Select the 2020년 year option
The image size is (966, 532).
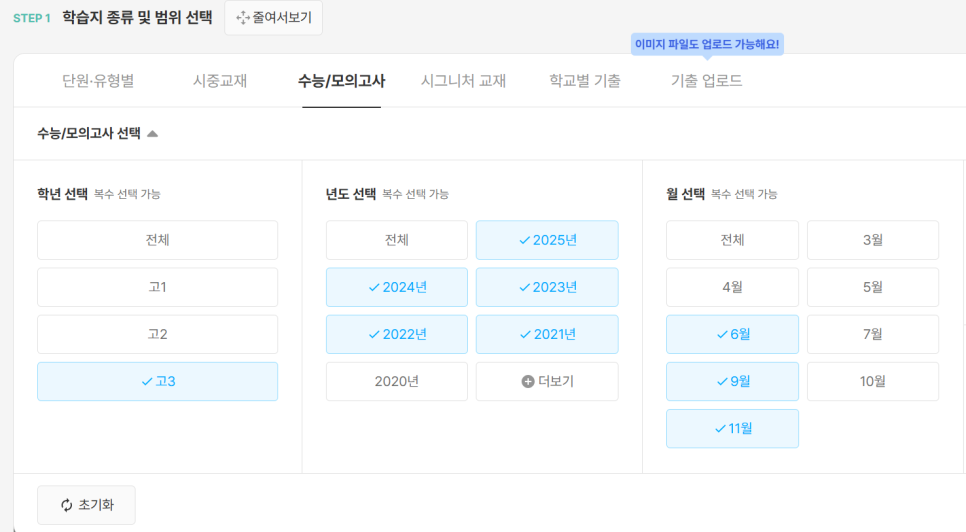(397, 382)
